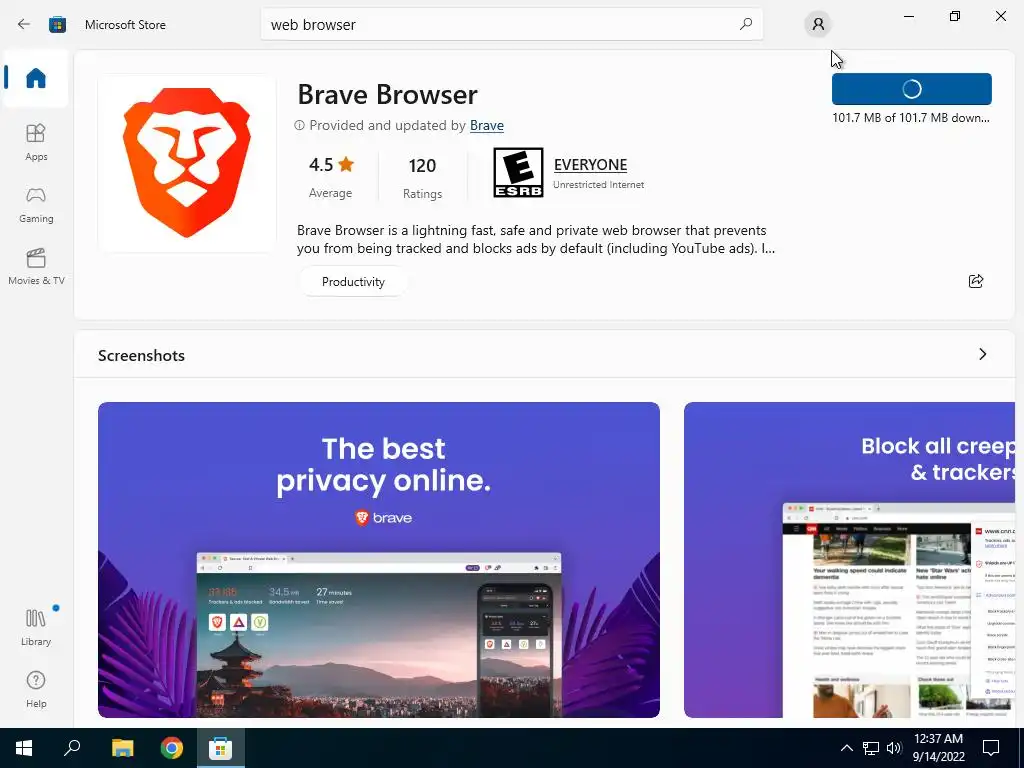
Task: Click the Microsoft Store logo icon
Action: [x=57, y=24]
